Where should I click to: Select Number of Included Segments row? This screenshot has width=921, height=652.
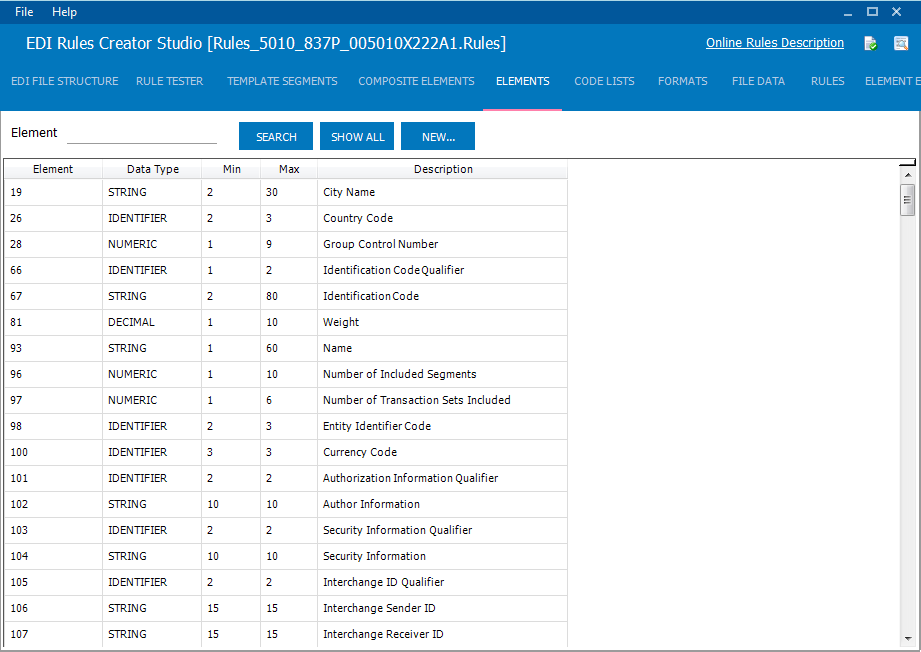(286, 374)
